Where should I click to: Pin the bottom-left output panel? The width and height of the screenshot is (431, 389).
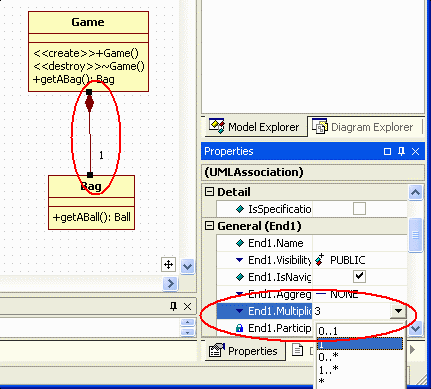point(173,306)
